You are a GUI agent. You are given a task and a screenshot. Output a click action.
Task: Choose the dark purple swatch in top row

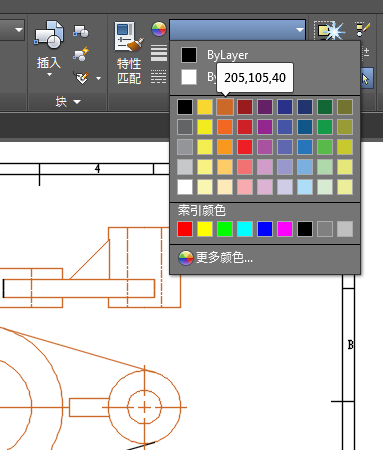click(265, 107)
